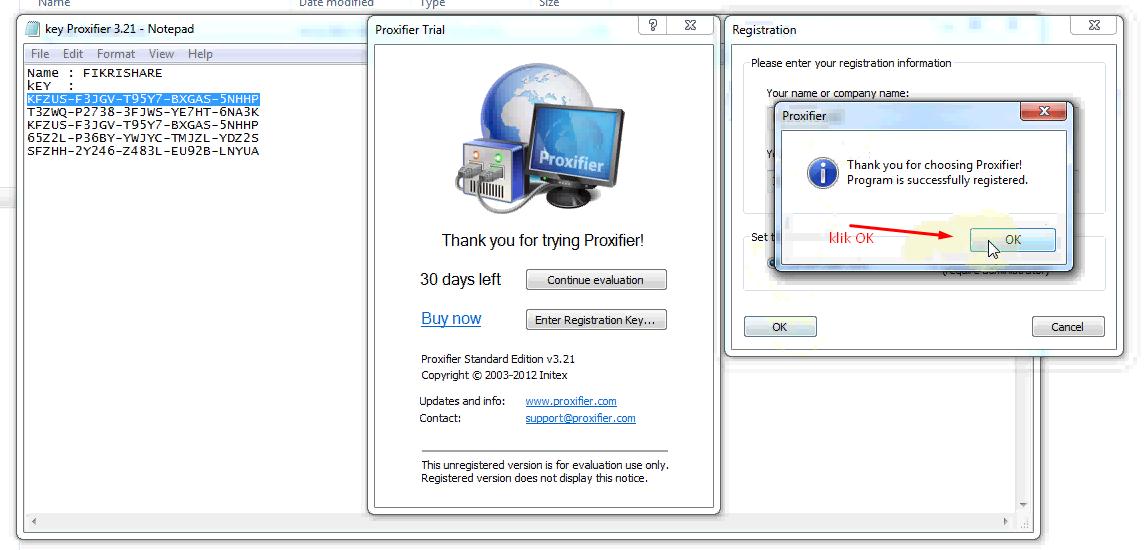
Task: Click the support@proxifier.com contact link
Action: click(x=580, y=419)
